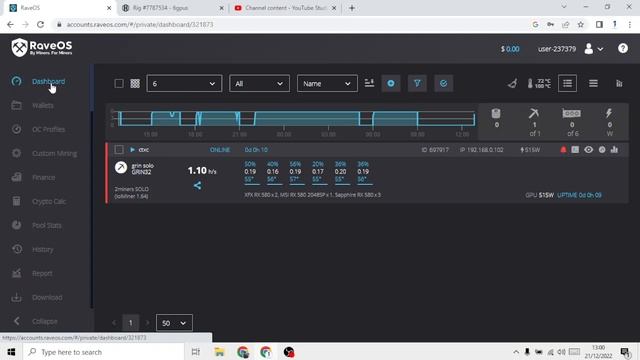Click the red alert bell icon
Viewport: 640px width, 360px height.
[563, 150]
